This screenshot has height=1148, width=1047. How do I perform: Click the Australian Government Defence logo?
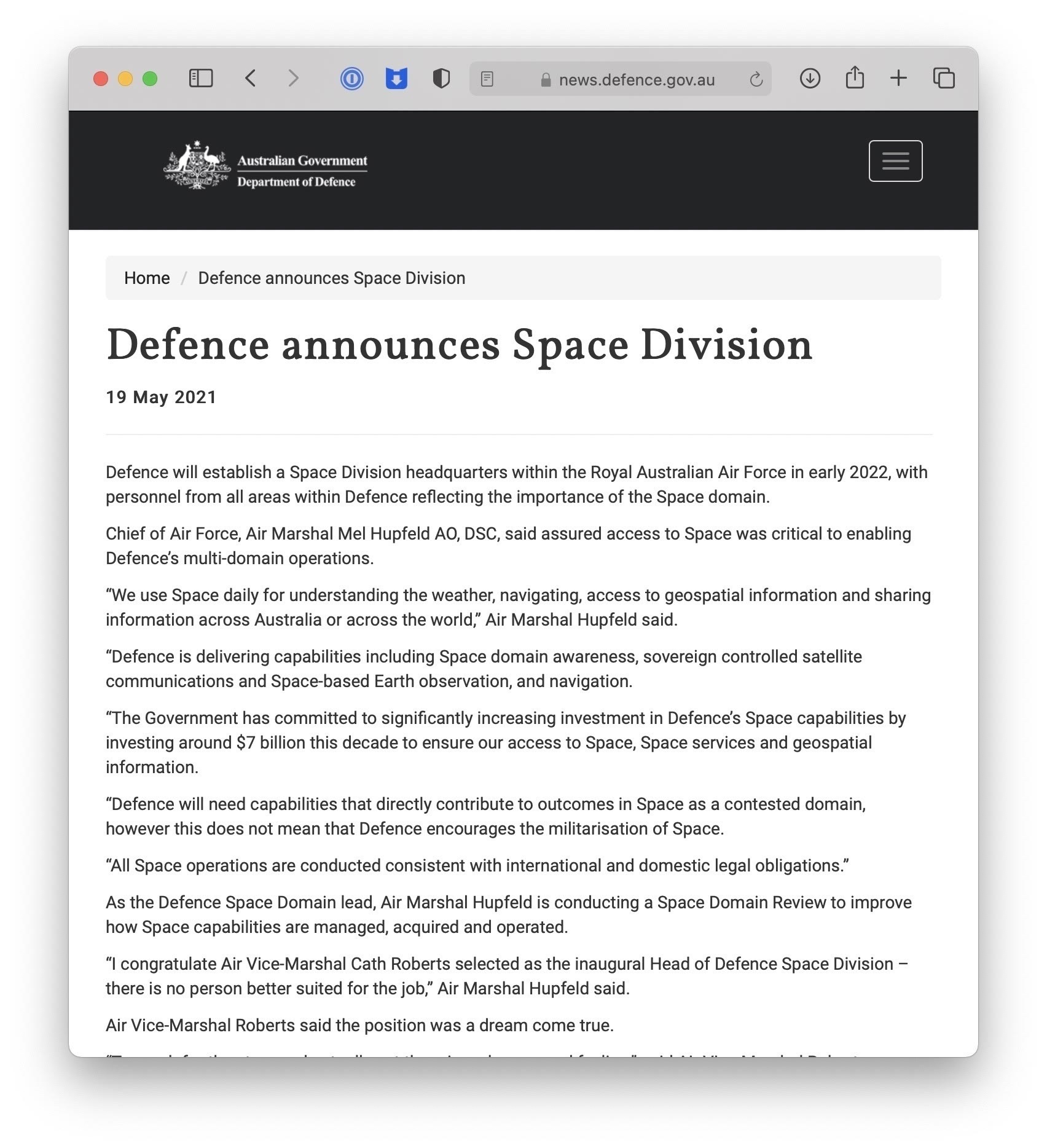[265, 165]
